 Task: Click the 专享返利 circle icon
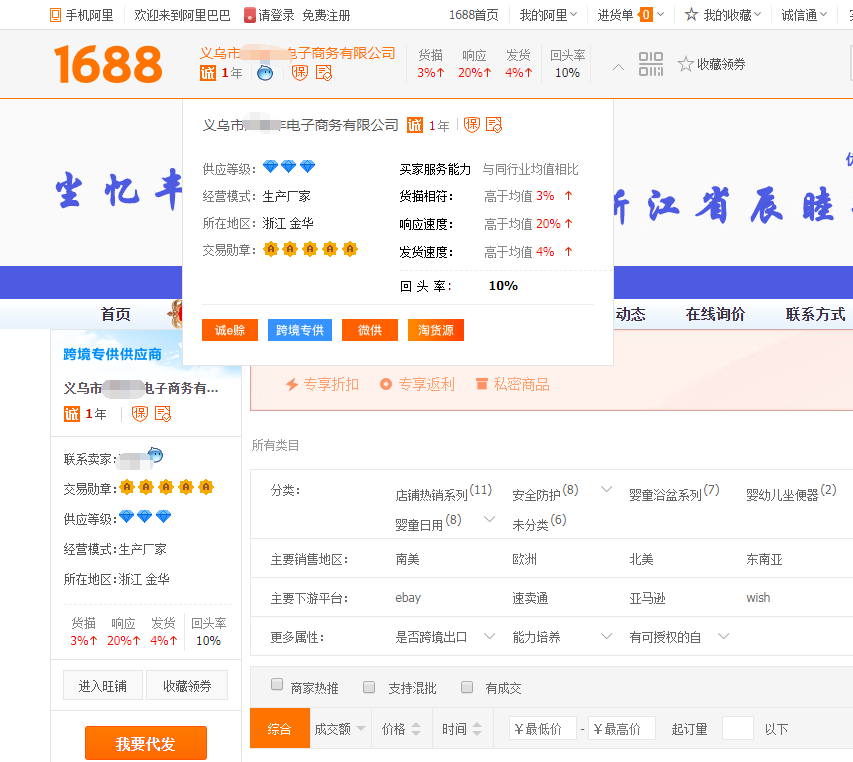click(x=386, y=385)
